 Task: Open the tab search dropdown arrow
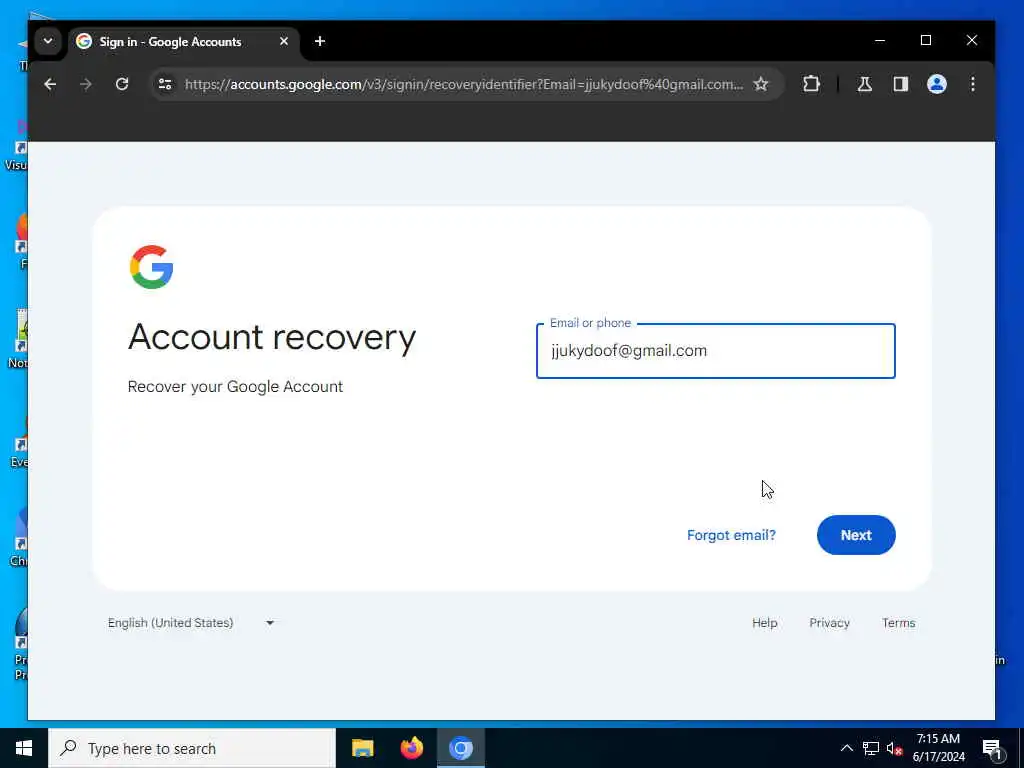pos(48,41)
